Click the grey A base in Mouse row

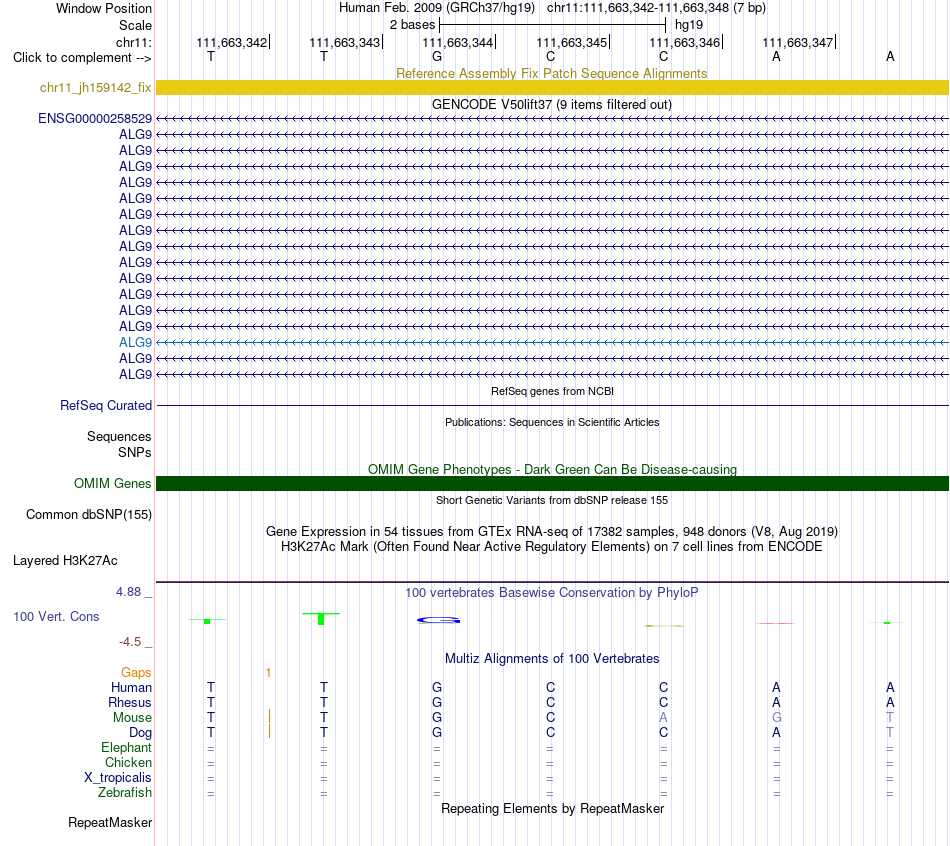[663, 718]
